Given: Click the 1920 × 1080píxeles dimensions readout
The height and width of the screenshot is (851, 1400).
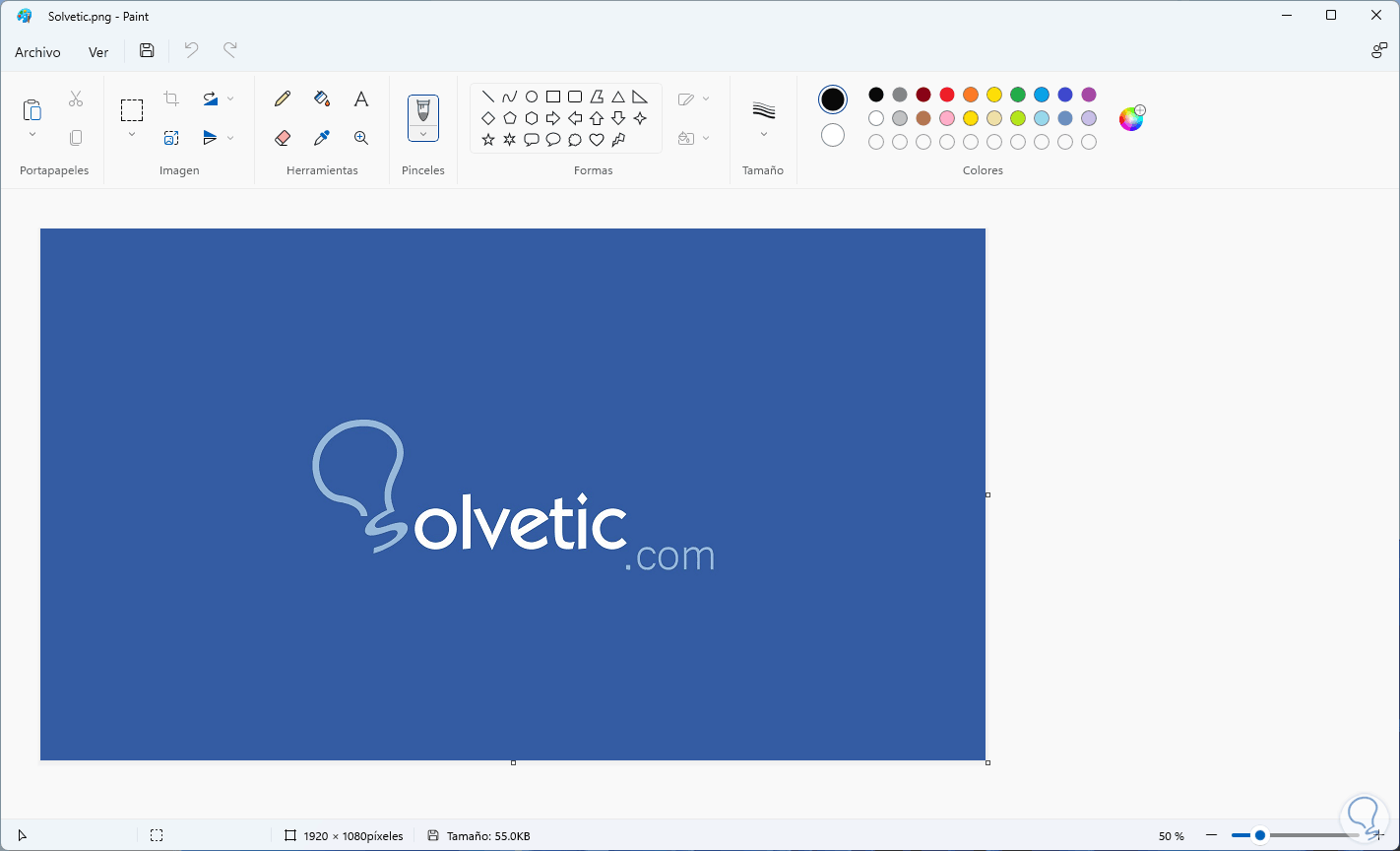Looking at the screenshot, I should [353, 836].
